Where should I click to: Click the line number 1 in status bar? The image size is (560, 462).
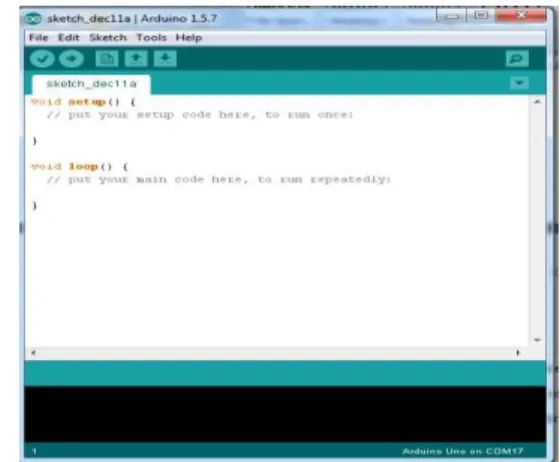[x=34, y=451]
